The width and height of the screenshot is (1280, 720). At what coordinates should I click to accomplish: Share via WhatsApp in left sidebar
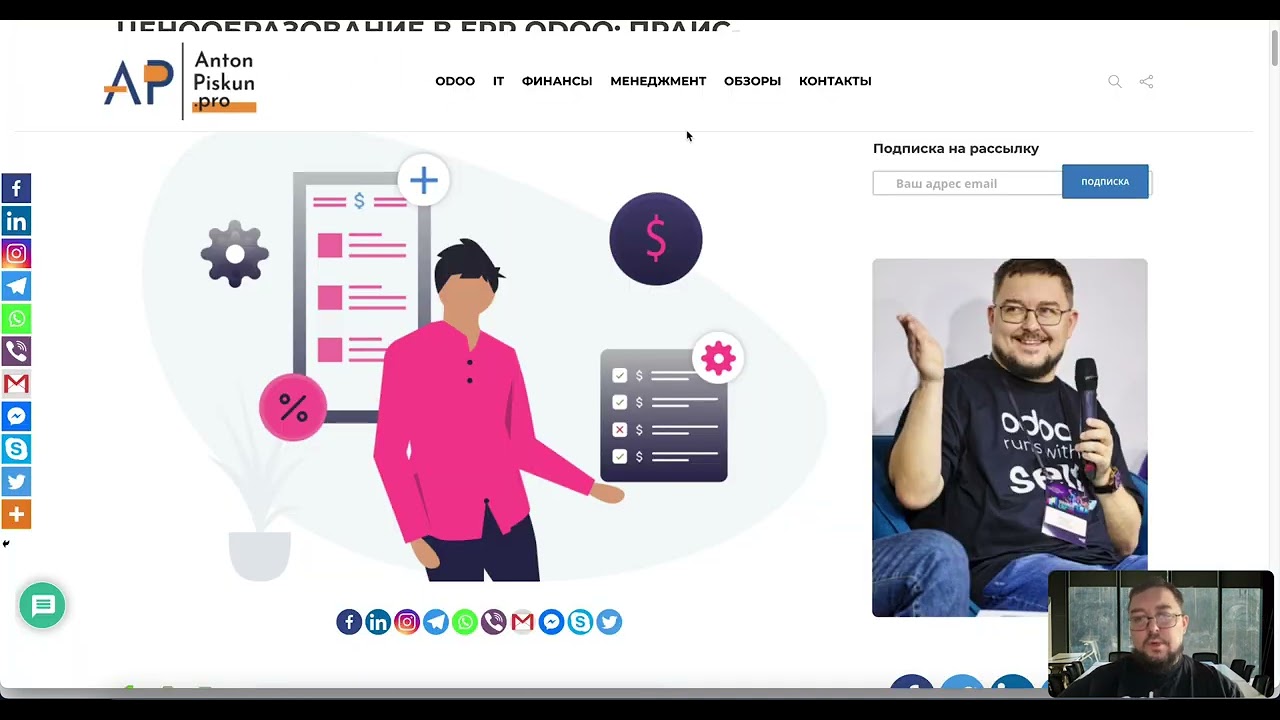coord(16,318)
